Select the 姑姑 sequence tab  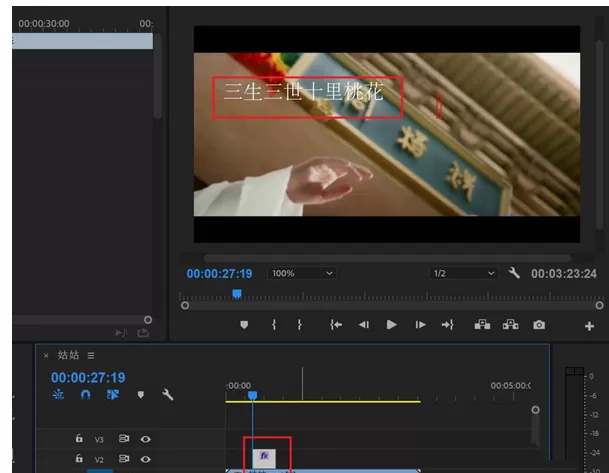(68, 355)
